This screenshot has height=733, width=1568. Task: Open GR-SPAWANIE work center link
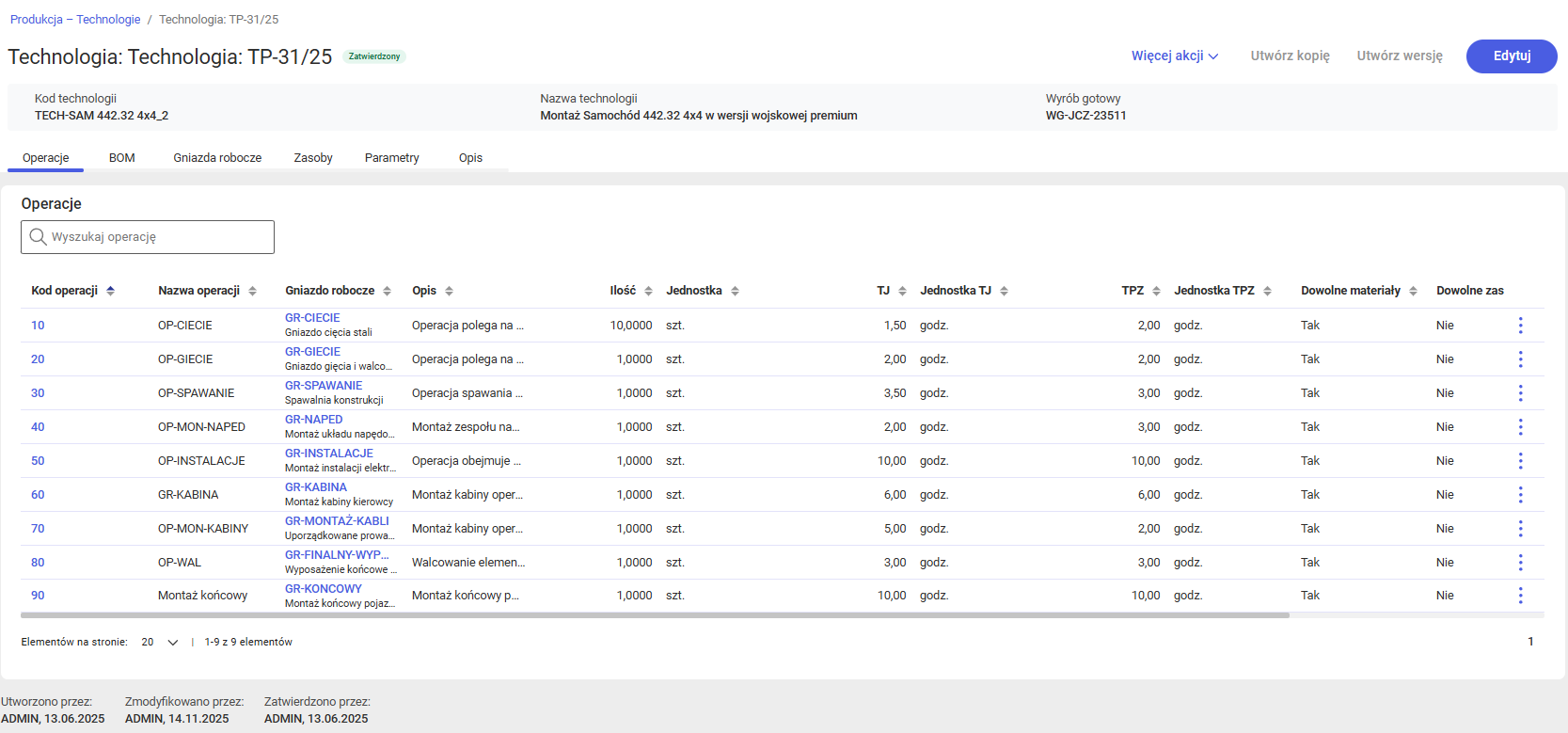coord(324,386)
